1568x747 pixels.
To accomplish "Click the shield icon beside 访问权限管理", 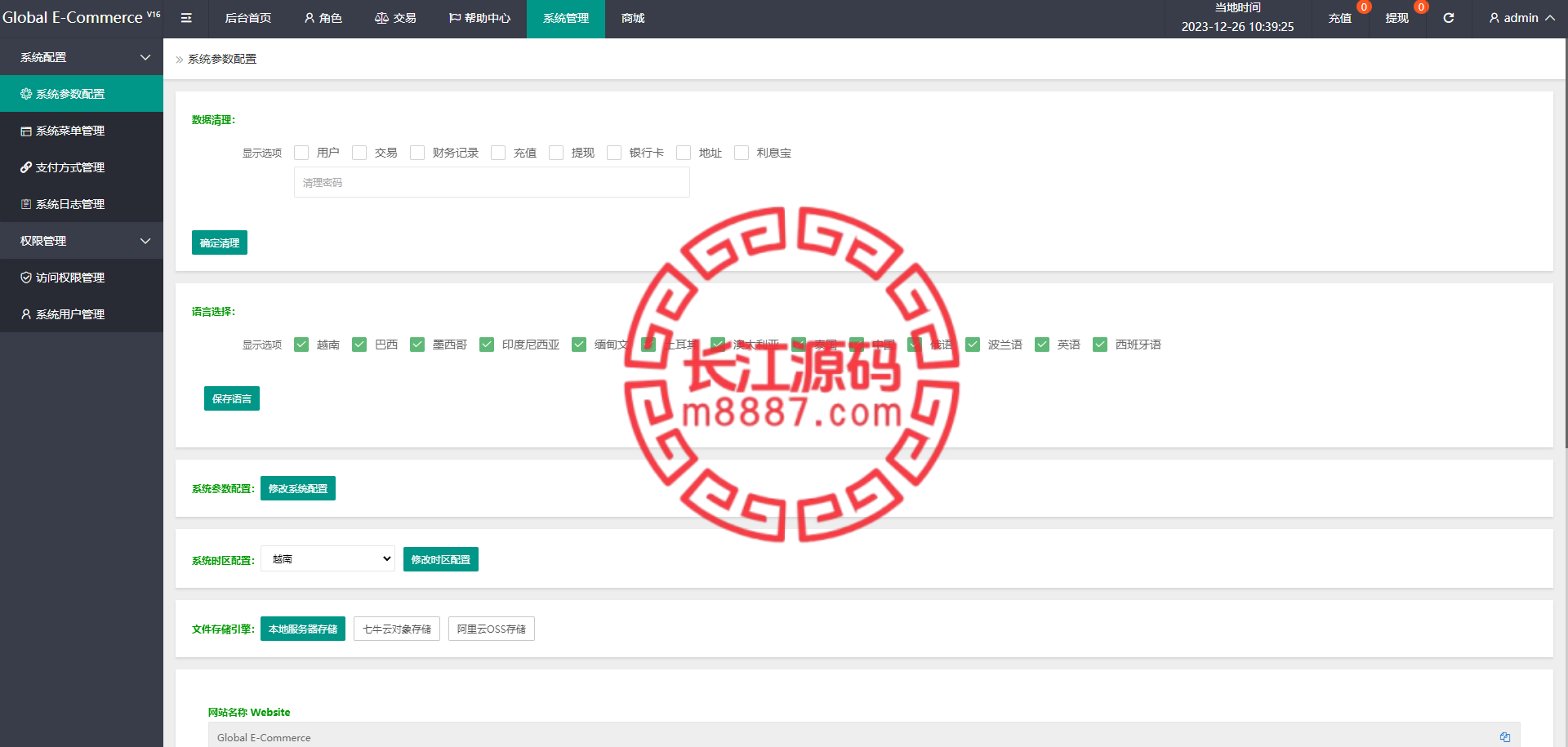I will (x=26, y=278).
